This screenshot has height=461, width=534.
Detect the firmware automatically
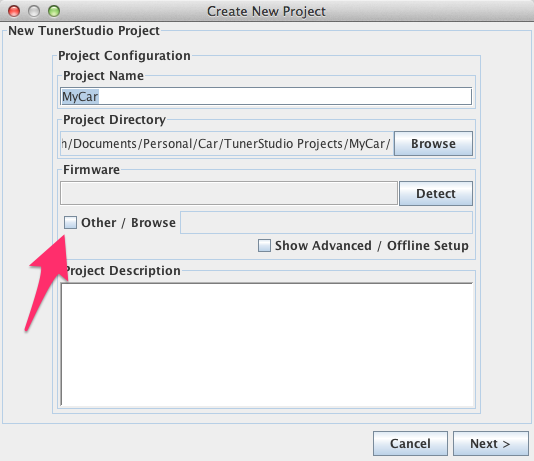[x=436, y=193]
